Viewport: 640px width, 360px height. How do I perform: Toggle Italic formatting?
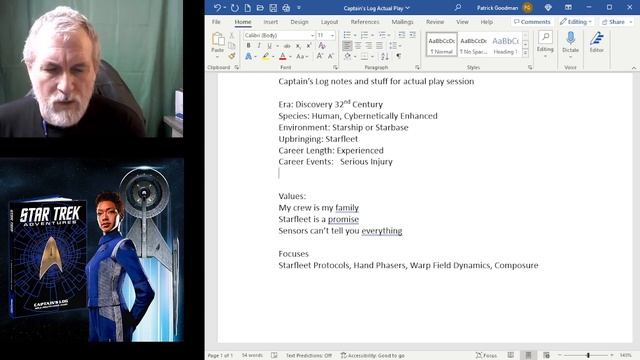point(259,46)
